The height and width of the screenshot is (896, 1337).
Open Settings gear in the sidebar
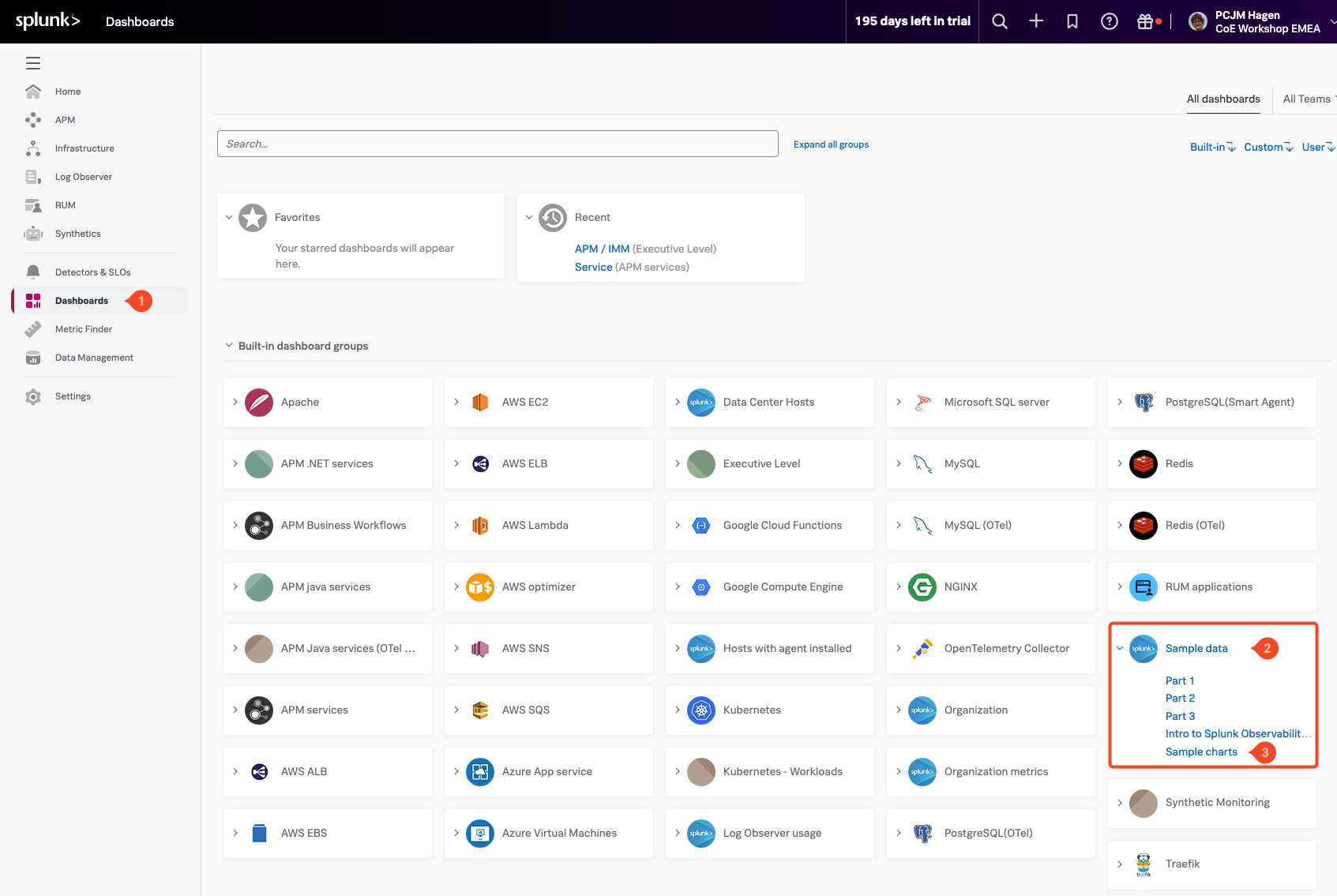point(72,396)
